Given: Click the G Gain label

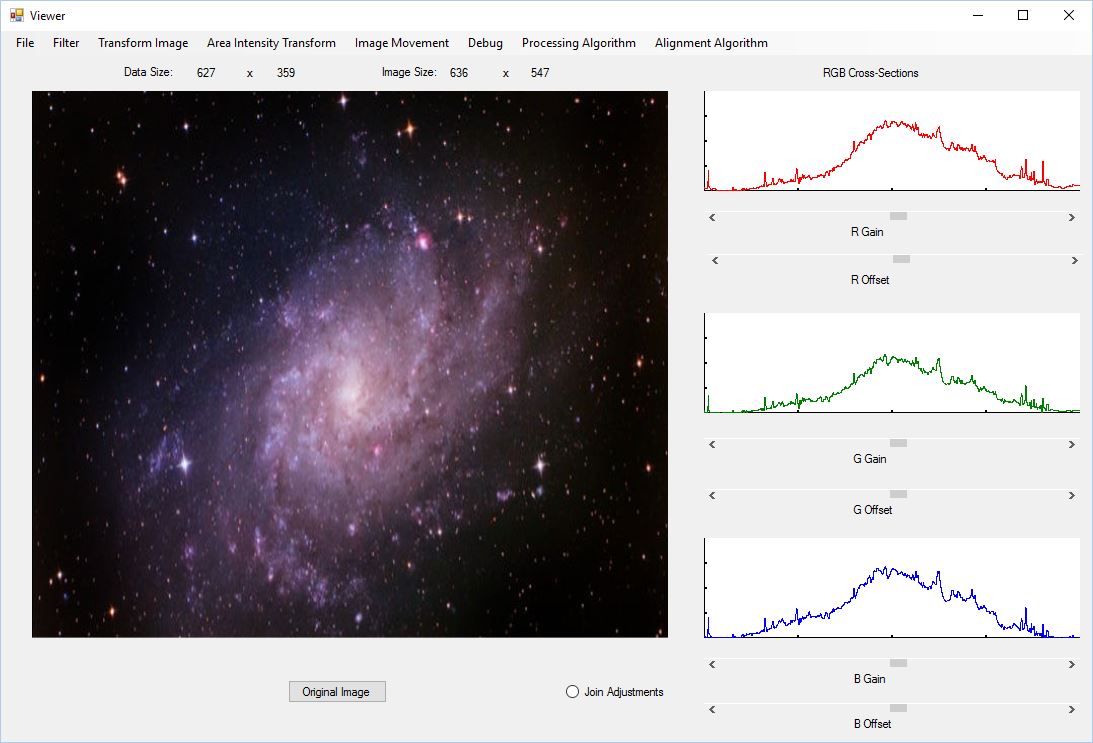Looking at the screenshot, I should pos(870,459).
